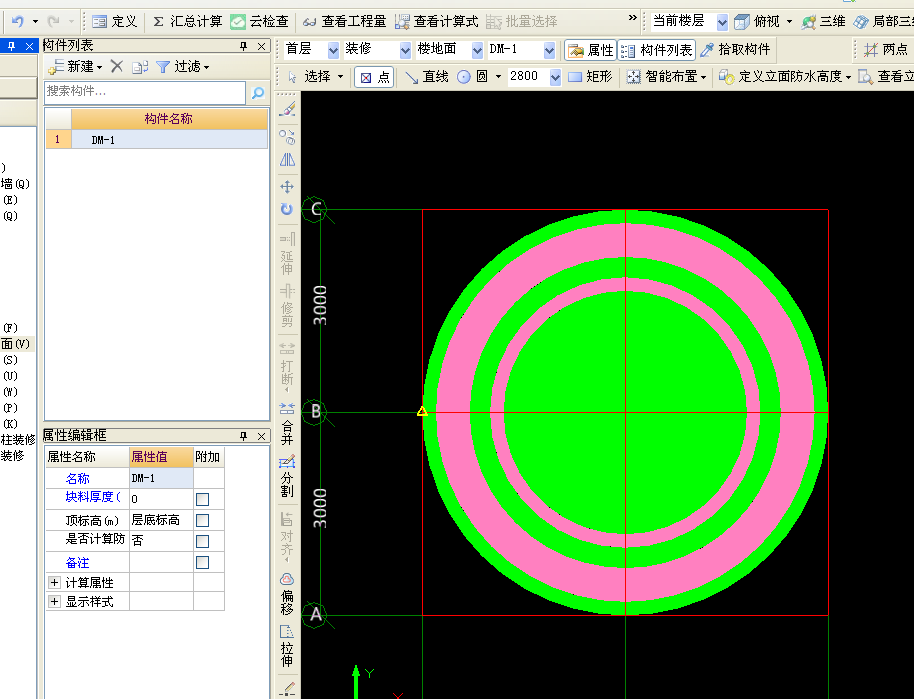914x699 pixels.
Task: Open the 俯视 view dropdown arrow
Action: pos(789,22)
